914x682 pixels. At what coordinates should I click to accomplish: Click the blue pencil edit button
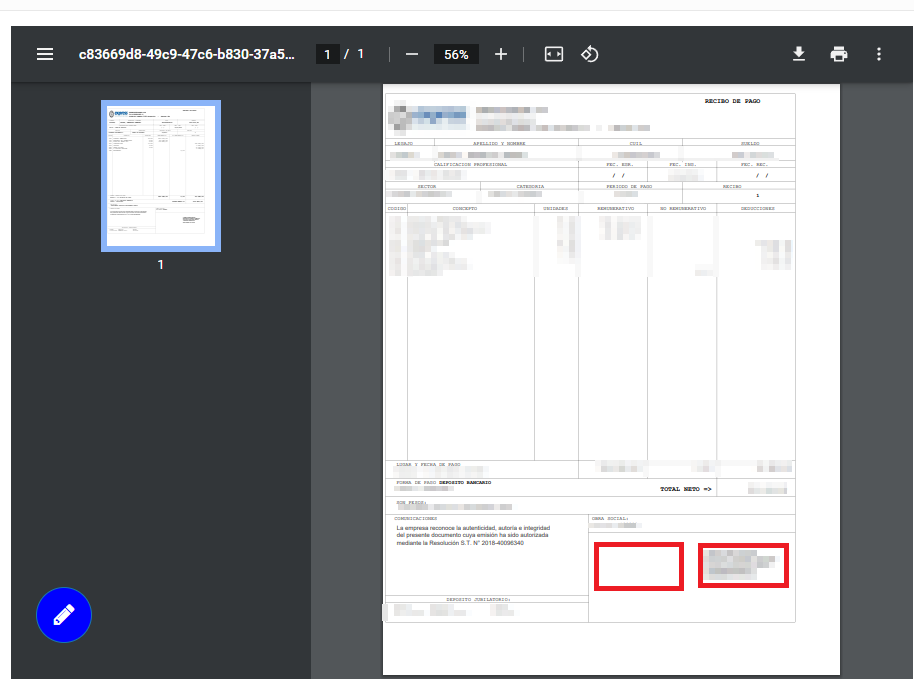pos(64,615)
